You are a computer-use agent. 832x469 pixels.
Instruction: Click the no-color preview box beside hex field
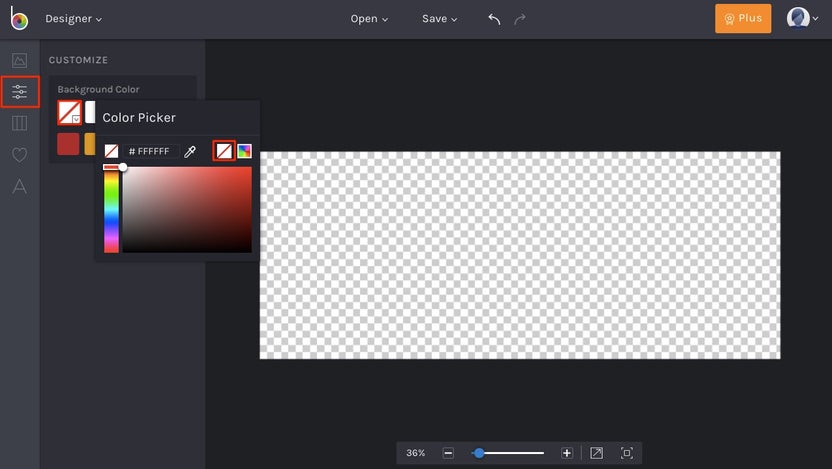pos(111,151)
